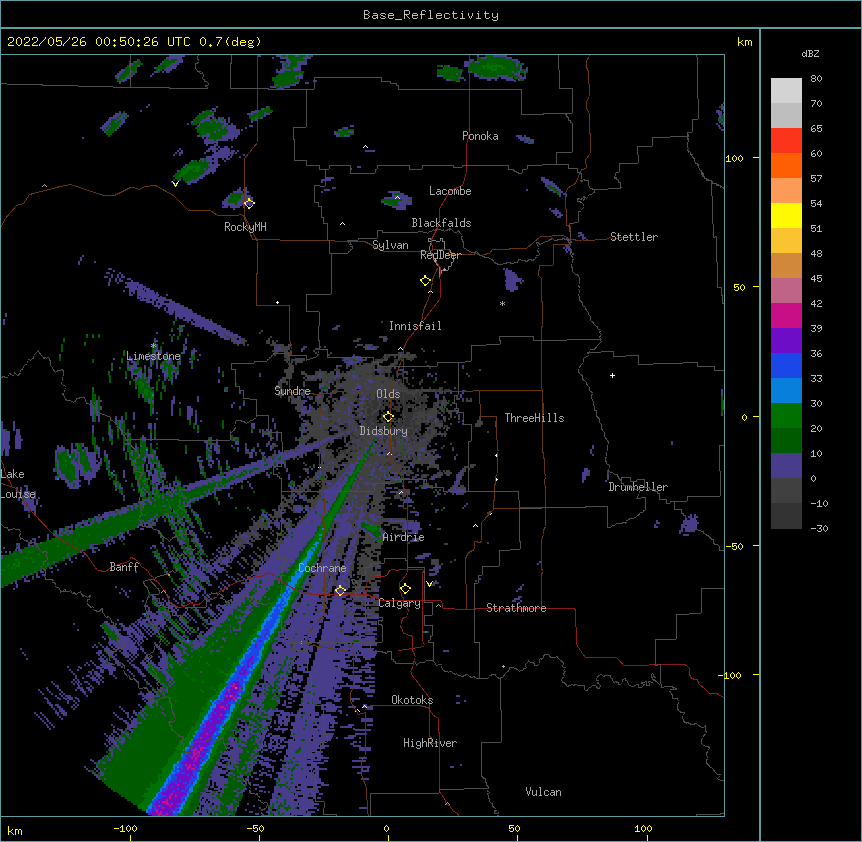Screen dimensions: 862x842
Task: Click the Sundre label
Action: tap(292, 391)
